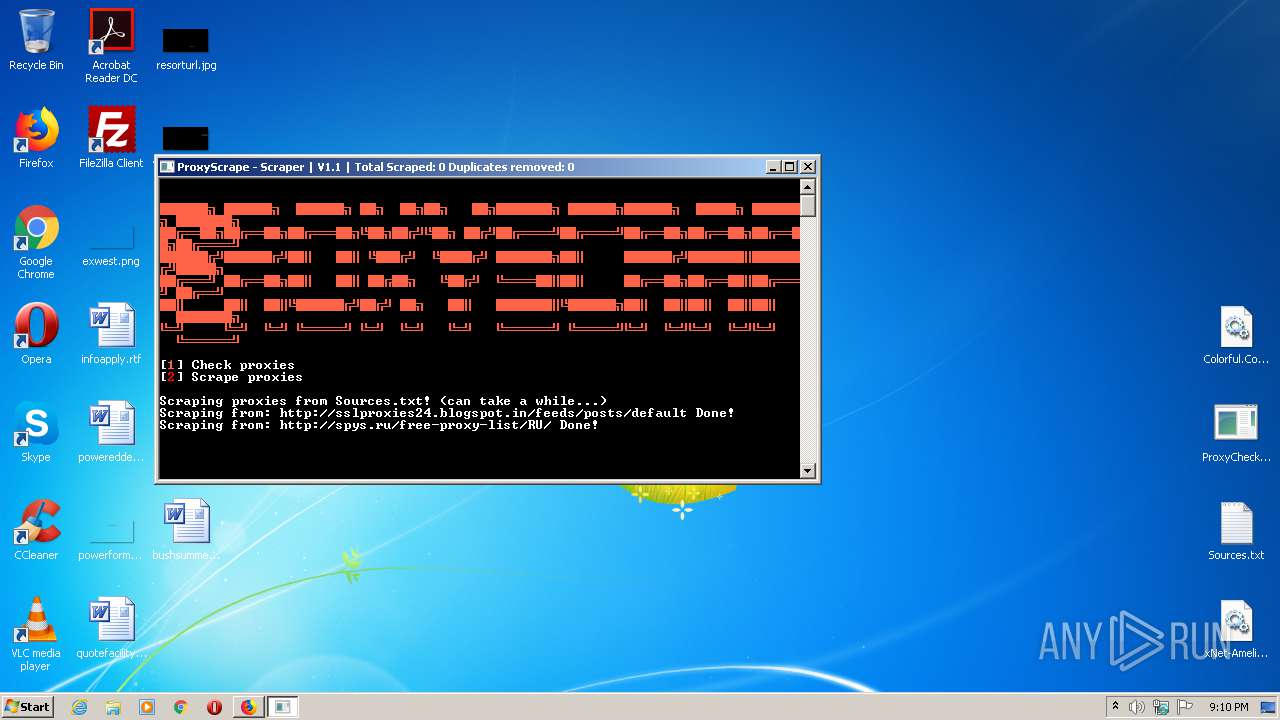The width and height of the screenshot is (1280, 720).
Task: Switch to Firefox taskbar button
Action: pos(248,707)
